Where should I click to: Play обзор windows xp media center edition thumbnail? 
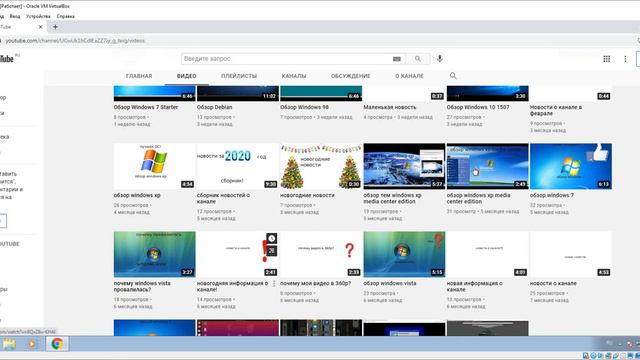[x=487, y=166]
